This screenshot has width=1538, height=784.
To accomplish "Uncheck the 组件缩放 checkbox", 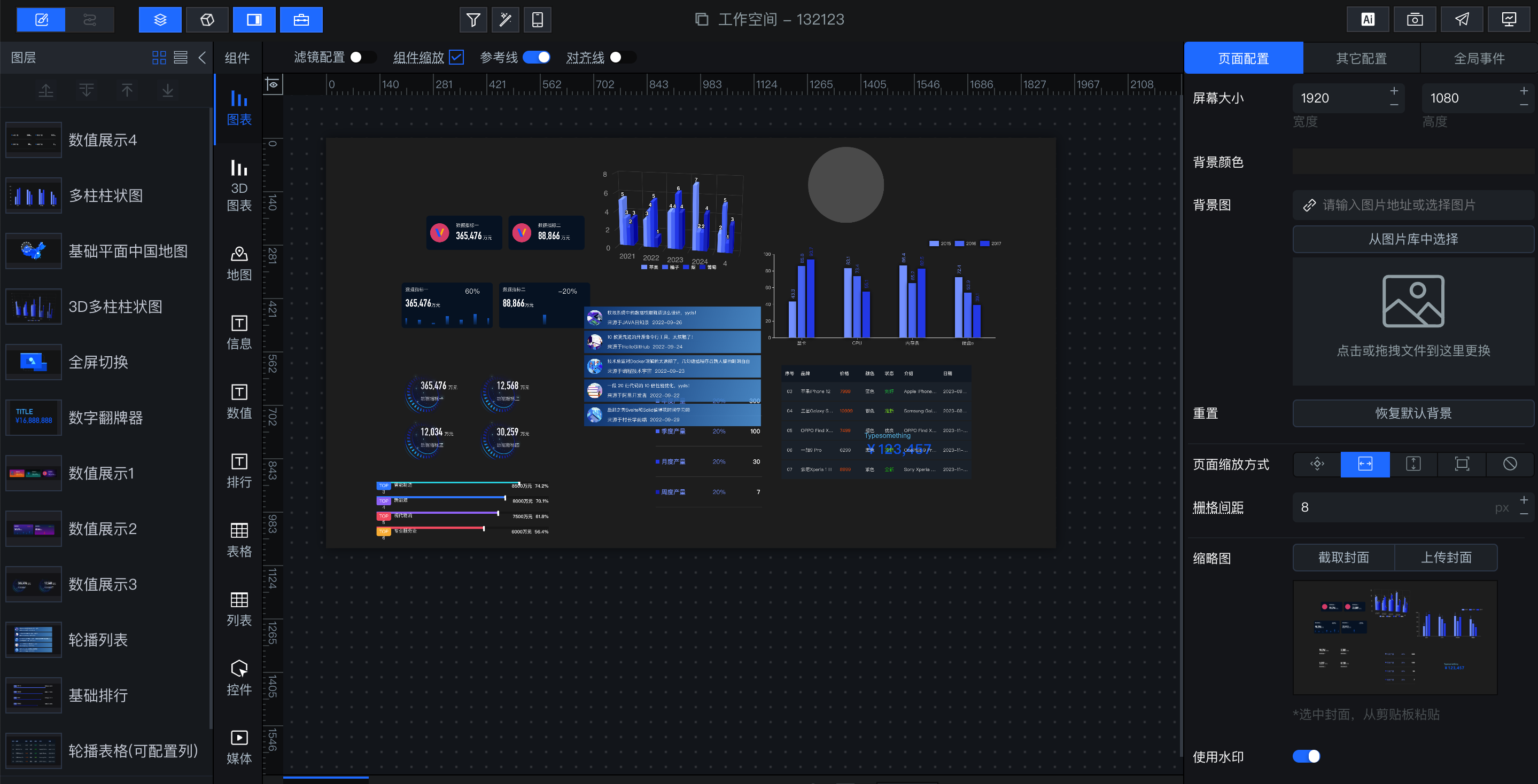I will (456, 57).
